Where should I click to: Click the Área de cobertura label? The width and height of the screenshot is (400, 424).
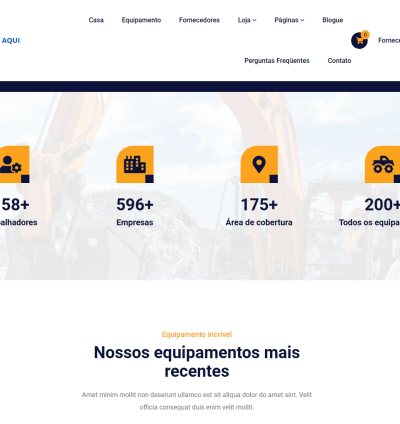click(x=259, y=222)
